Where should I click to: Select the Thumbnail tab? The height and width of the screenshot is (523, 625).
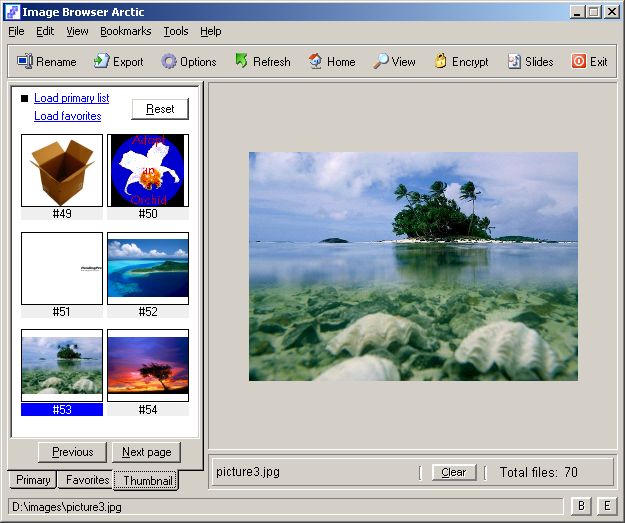click(x=146, y=480)
